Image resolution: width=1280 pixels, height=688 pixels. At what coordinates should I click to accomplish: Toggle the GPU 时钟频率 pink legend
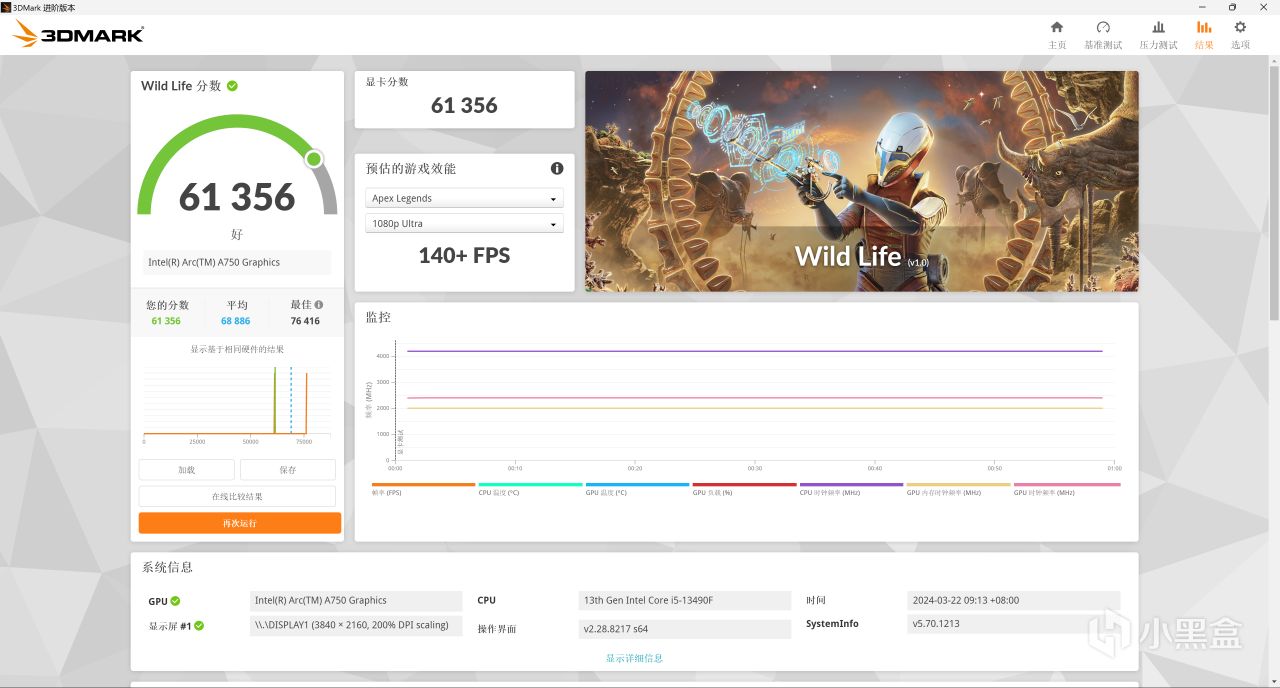click(1066, 489)
